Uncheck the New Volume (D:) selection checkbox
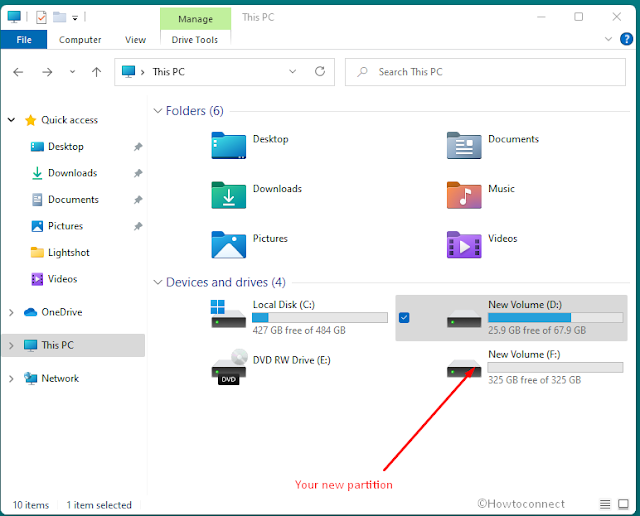Screen dimensions: 640x516 404,318
